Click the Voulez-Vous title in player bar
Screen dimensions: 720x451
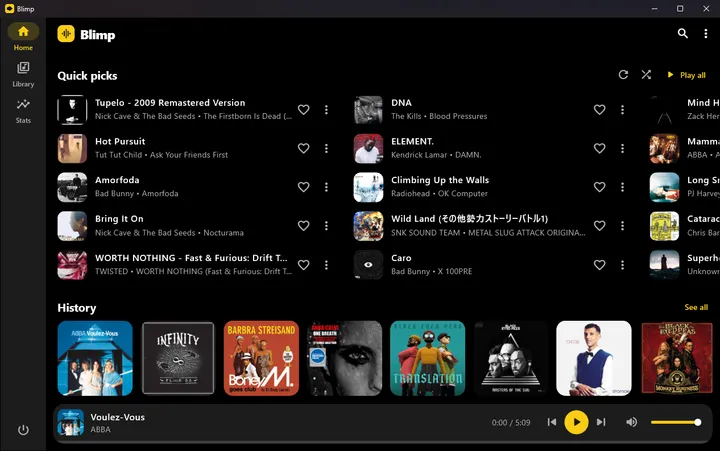click(x=118, y=417)
